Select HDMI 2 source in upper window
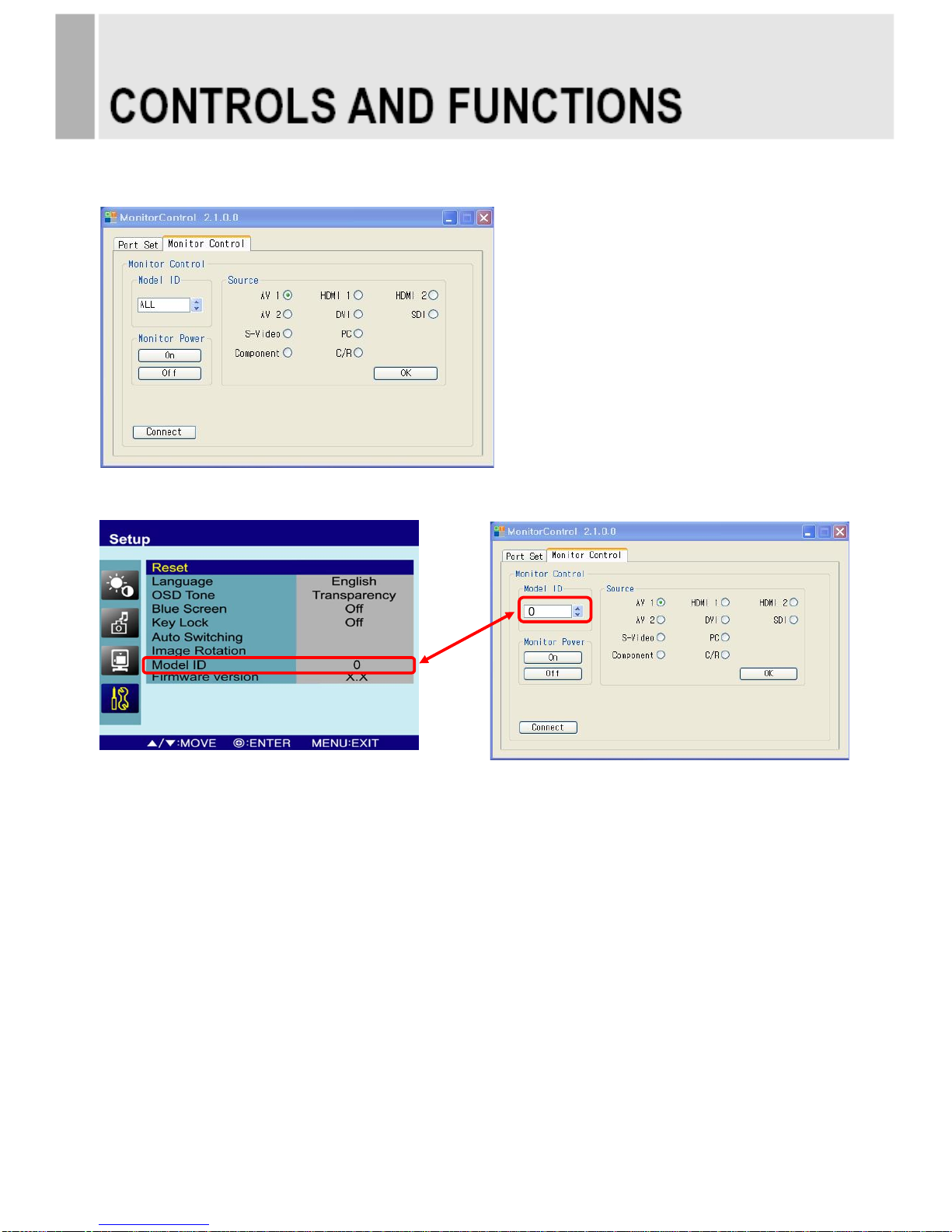The image size is (952, 1232). (x=434, y=295)
